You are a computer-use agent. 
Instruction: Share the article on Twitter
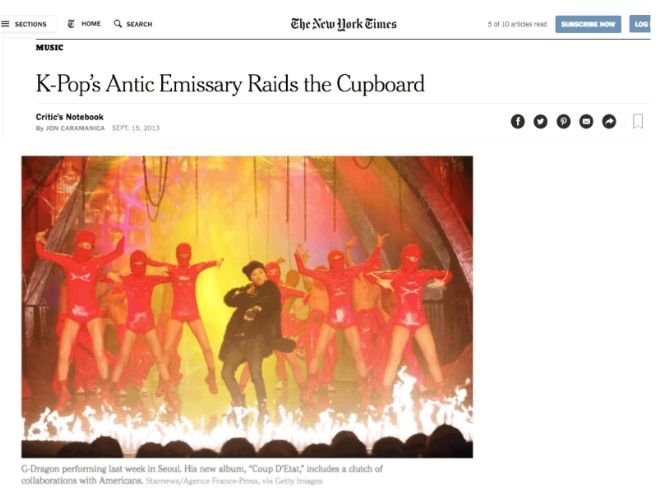[x=540, y=121]
